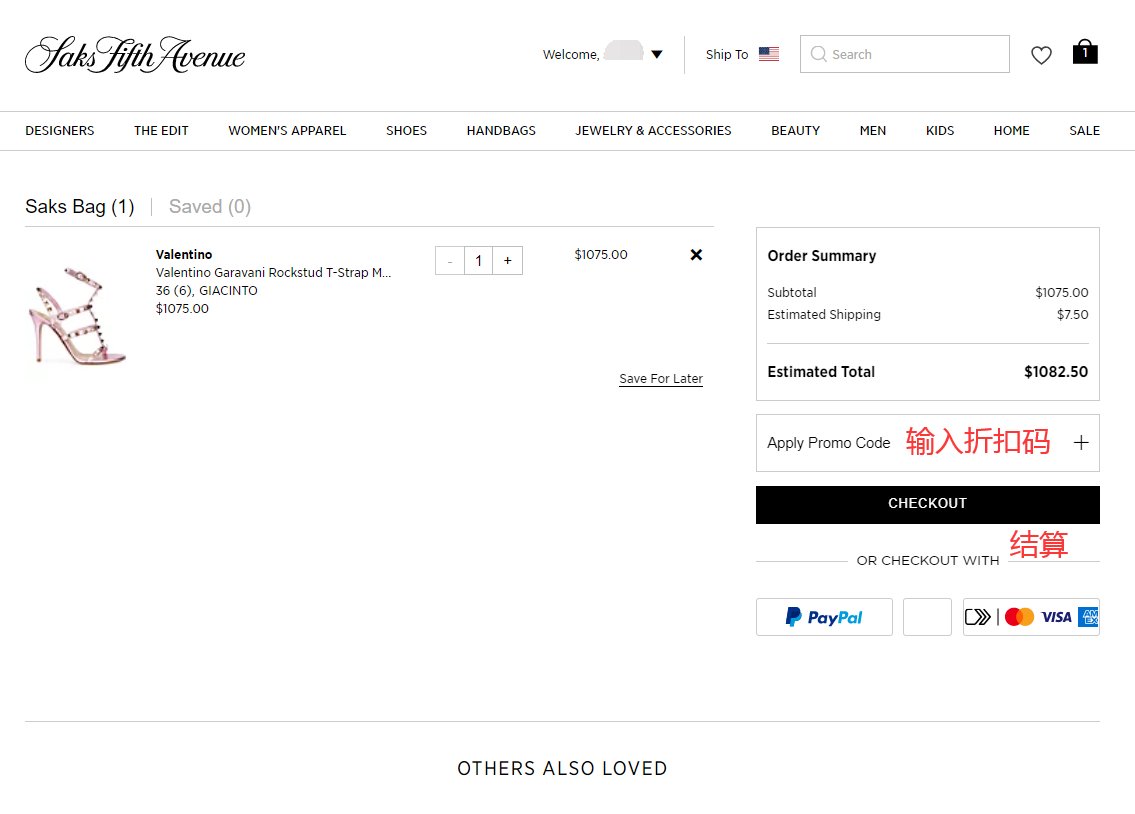
Task: Switch to the Saved (0) tab
Action: pos(210,207)
